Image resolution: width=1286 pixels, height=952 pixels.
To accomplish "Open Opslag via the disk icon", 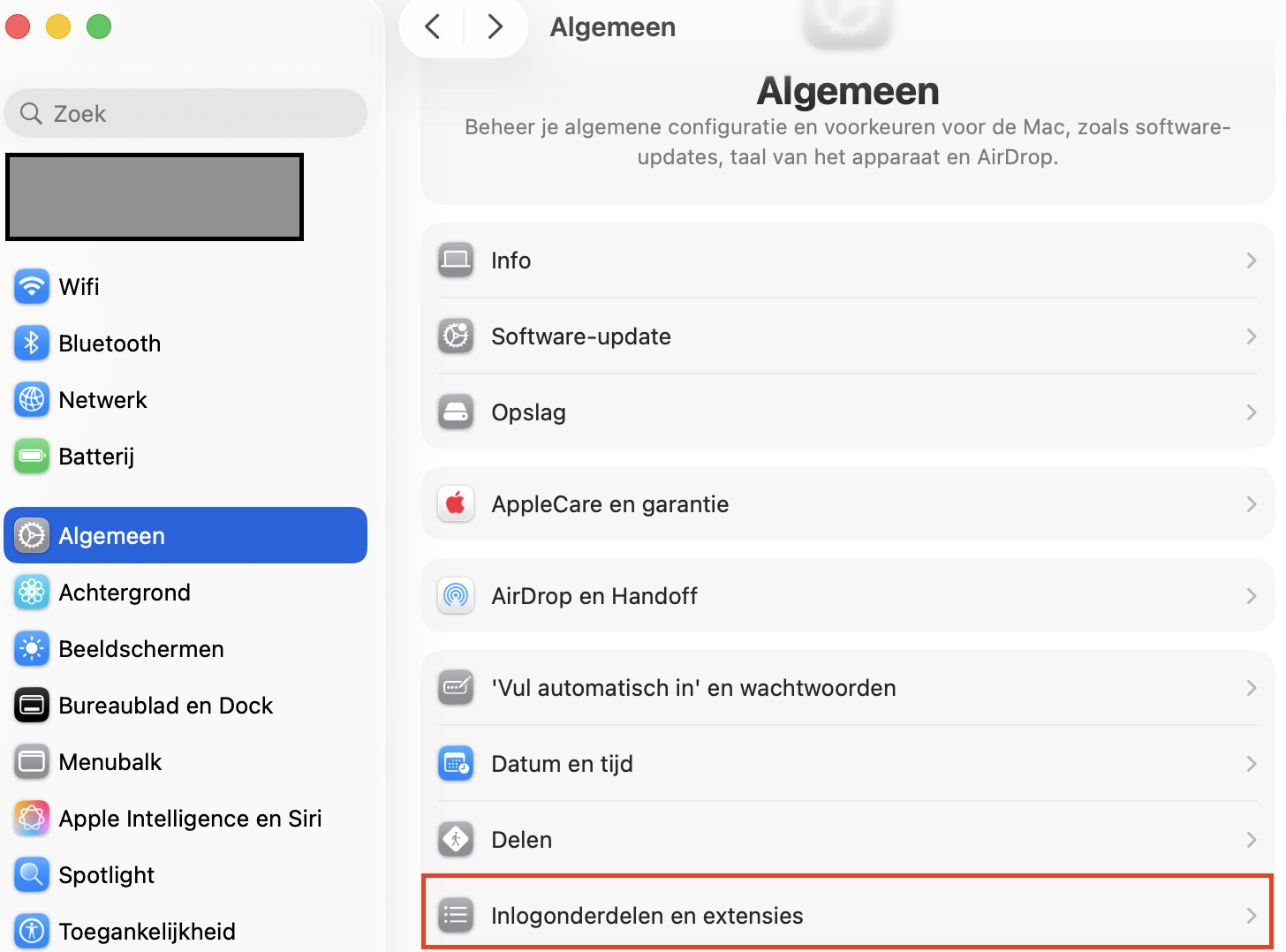I will click(456, 412).
